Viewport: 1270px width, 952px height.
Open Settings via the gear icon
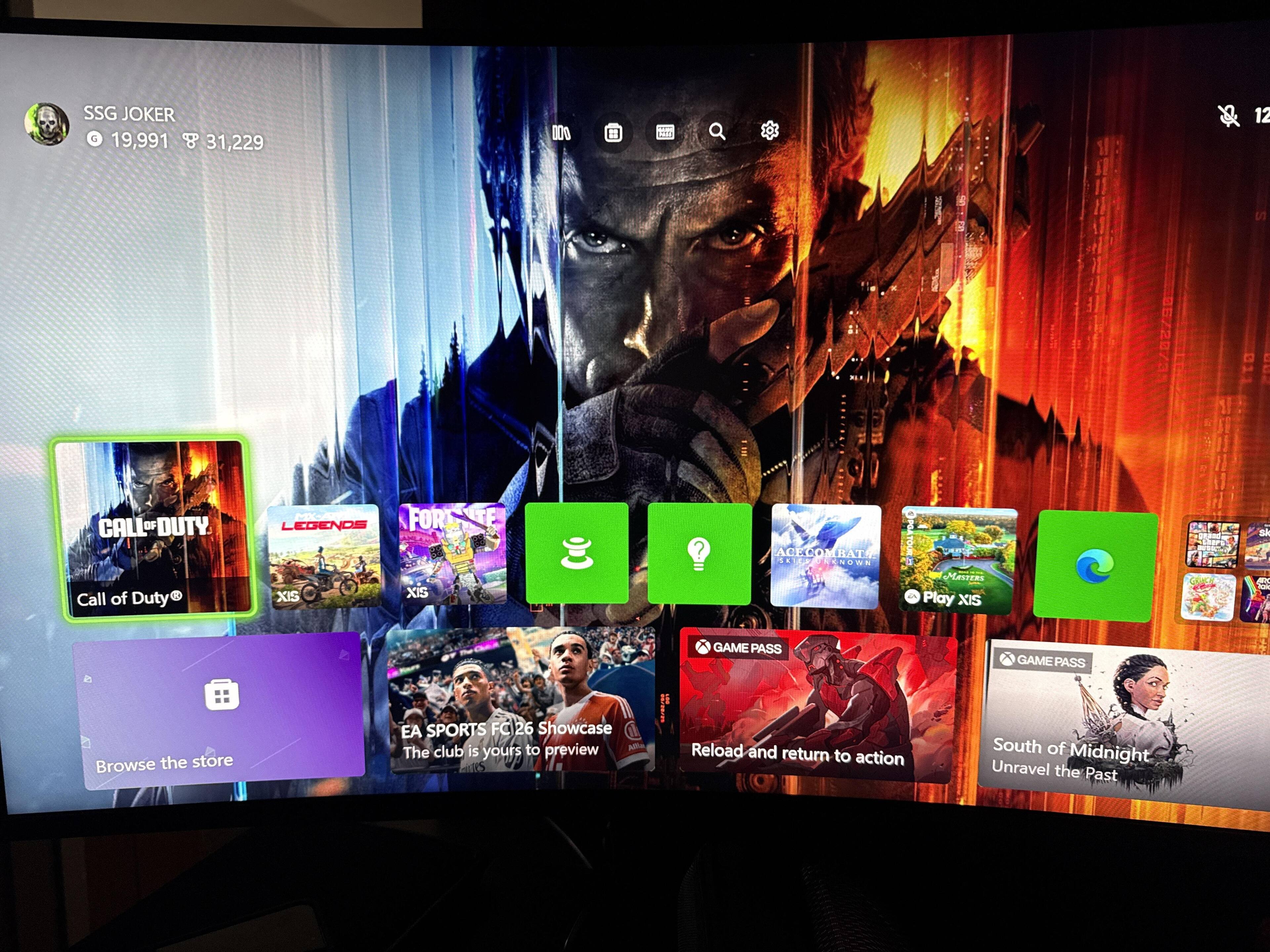tap(769, 131)
